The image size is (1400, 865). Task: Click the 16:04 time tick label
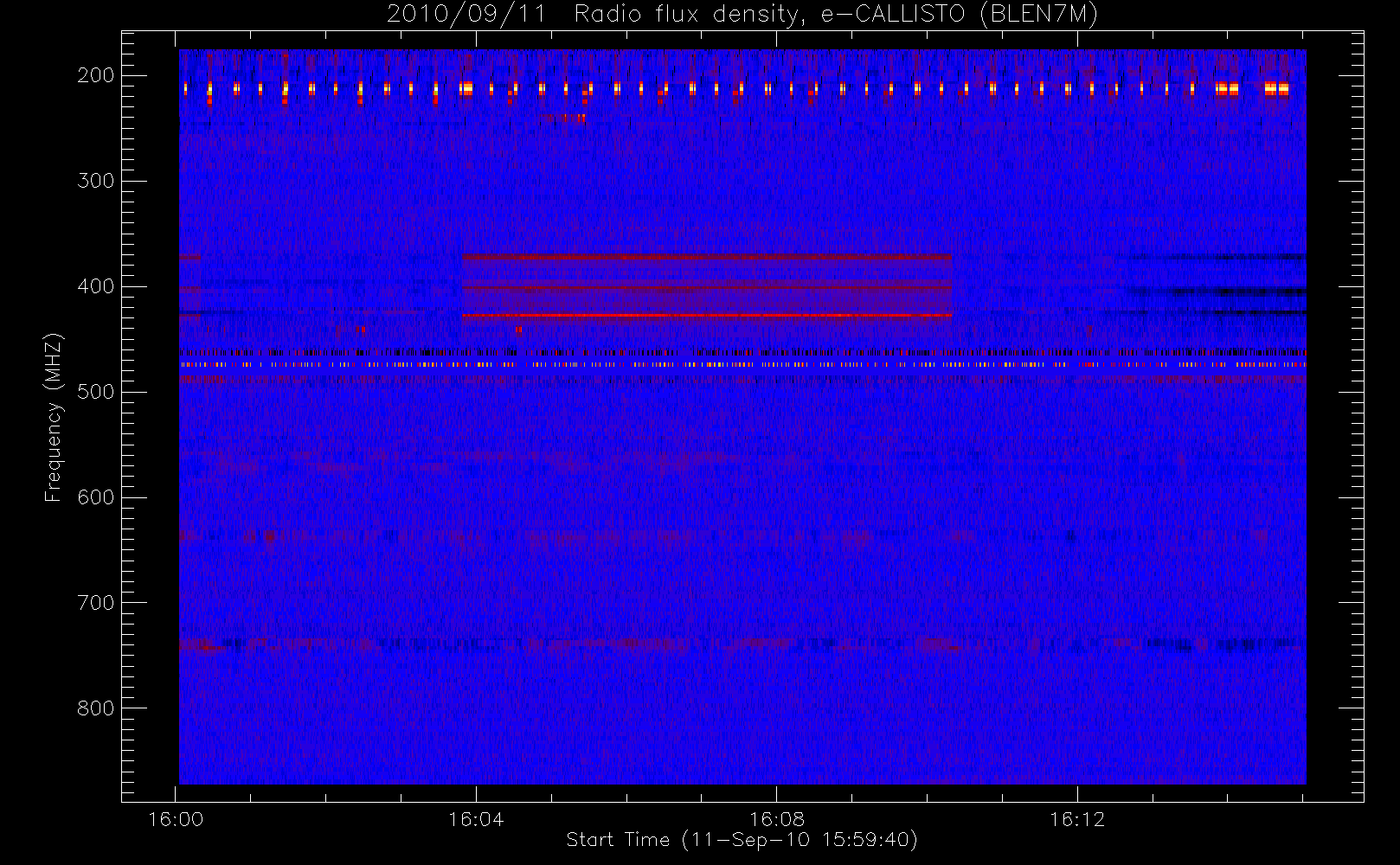(476, 819)
